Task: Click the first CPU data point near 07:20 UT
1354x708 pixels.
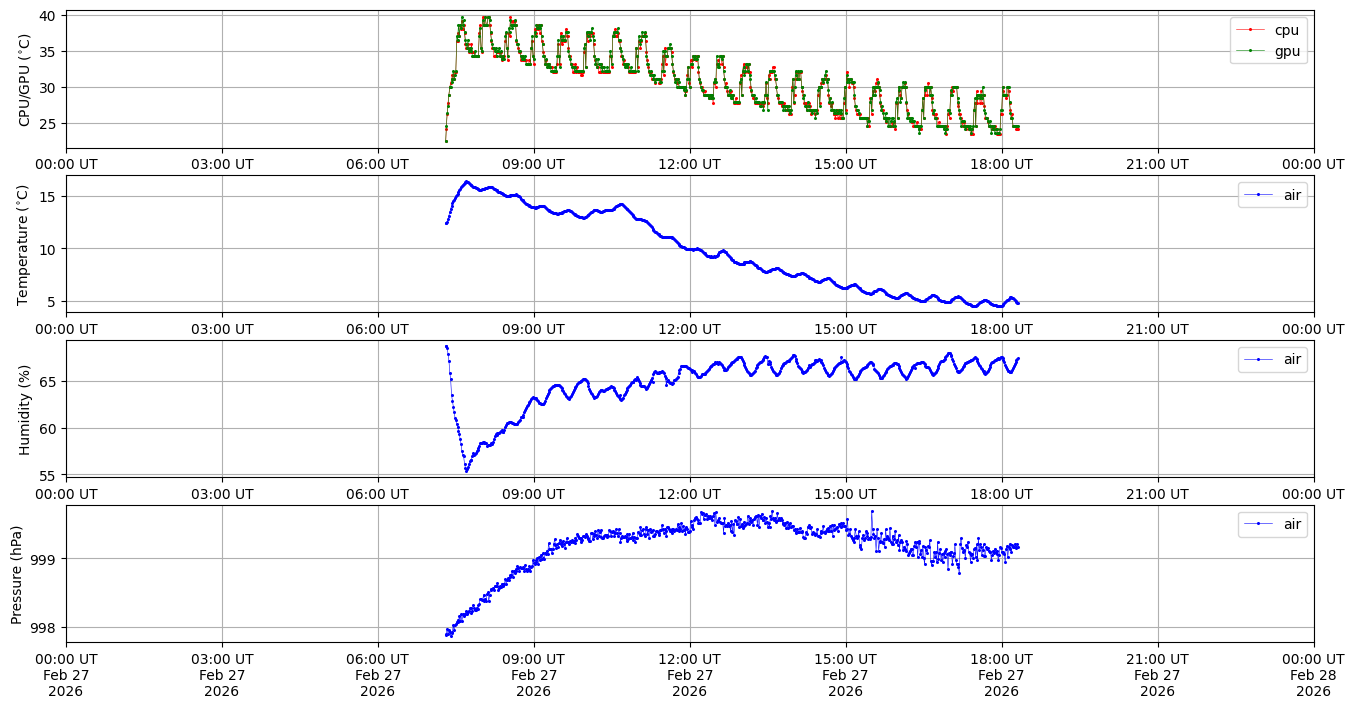Action: [446, 139]
